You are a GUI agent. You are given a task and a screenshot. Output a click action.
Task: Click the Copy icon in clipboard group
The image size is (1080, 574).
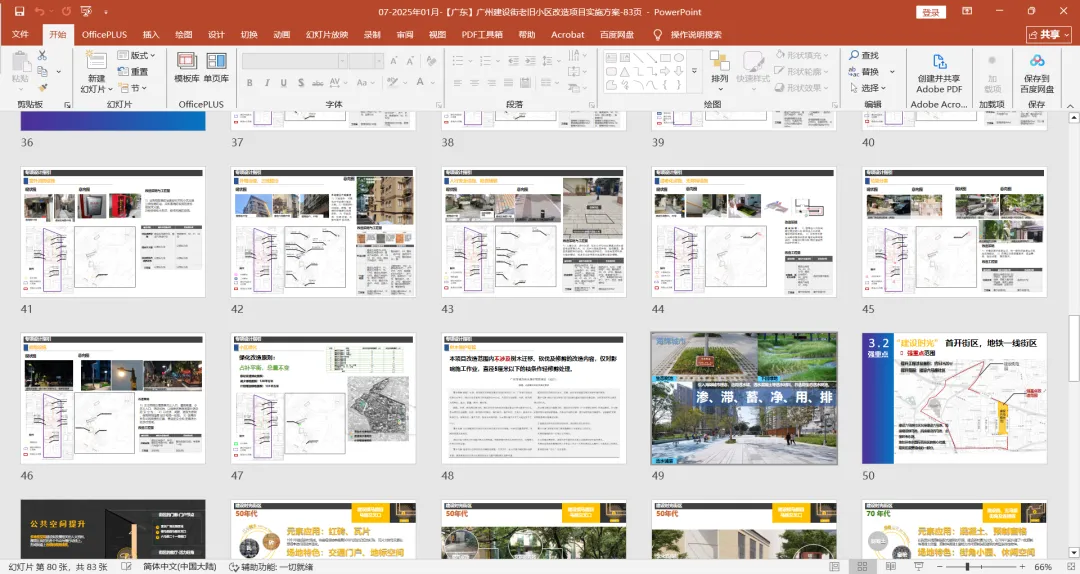click(42, 72)
